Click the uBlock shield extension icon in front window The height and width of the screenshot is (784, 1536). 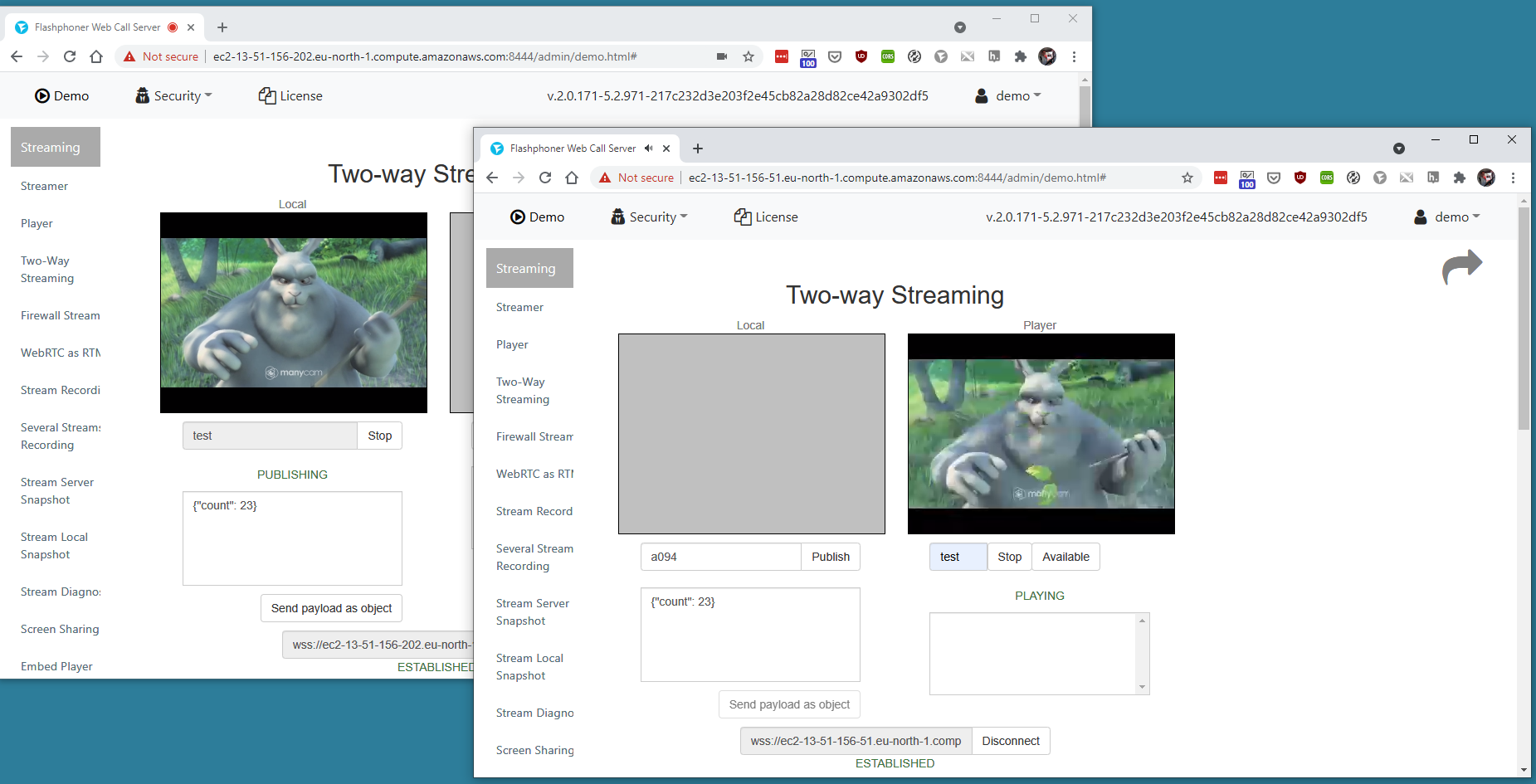1300,178
